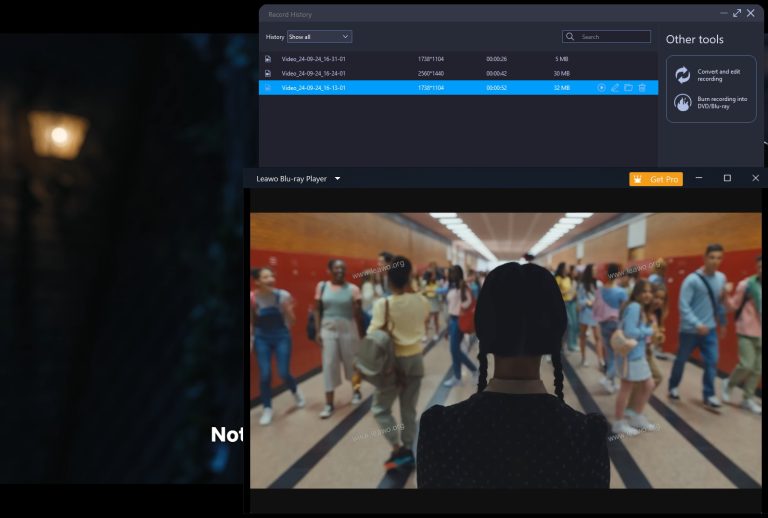The height and width of the screenshot is (518, 768).
Task: Click the Burn recording into DVD/Blu-ray flame icon
Action: (683, 102)
